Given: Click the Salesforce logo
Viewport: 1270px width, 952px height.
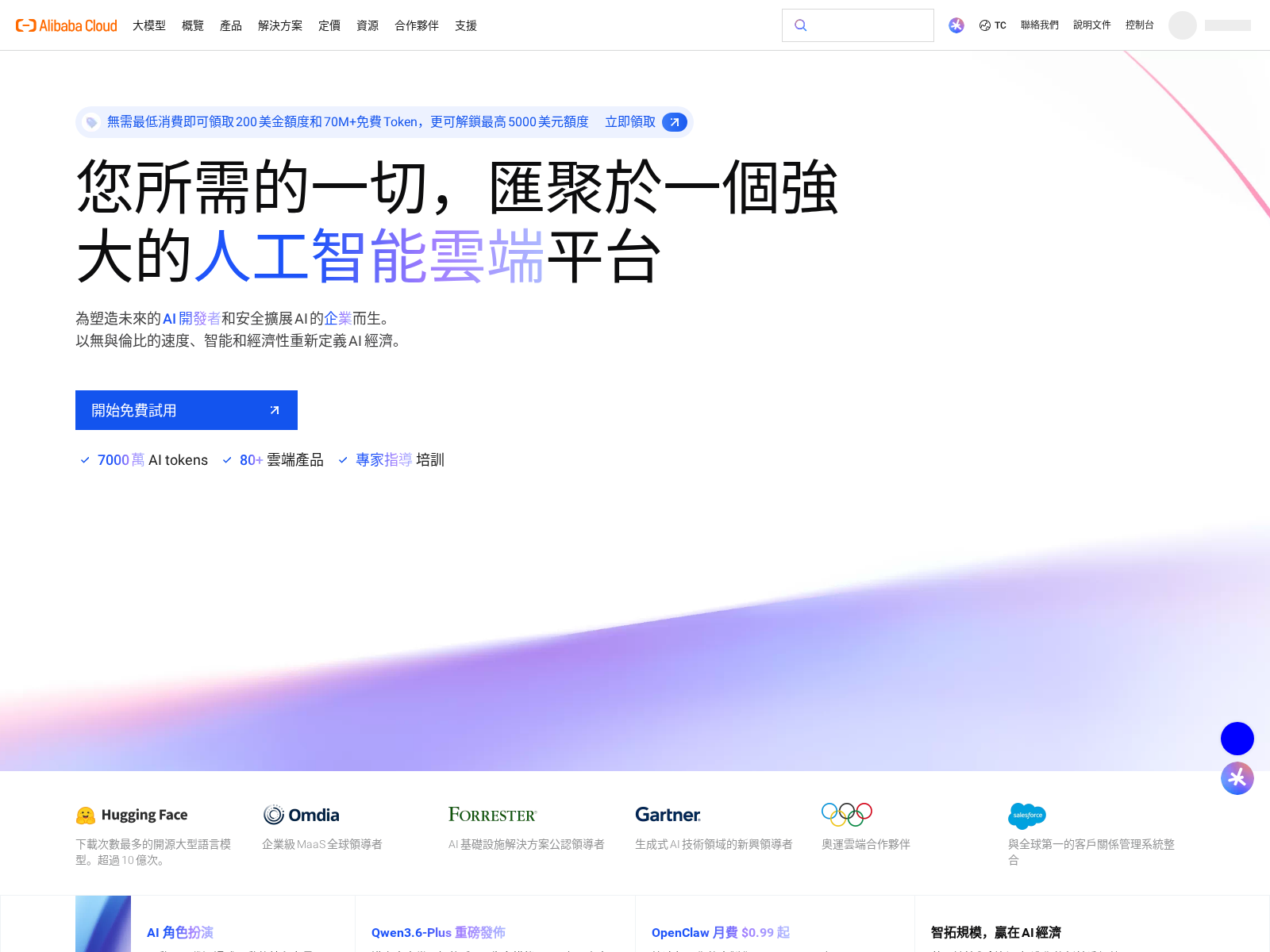Looking at the screenshot, I should pos(1027,816).
